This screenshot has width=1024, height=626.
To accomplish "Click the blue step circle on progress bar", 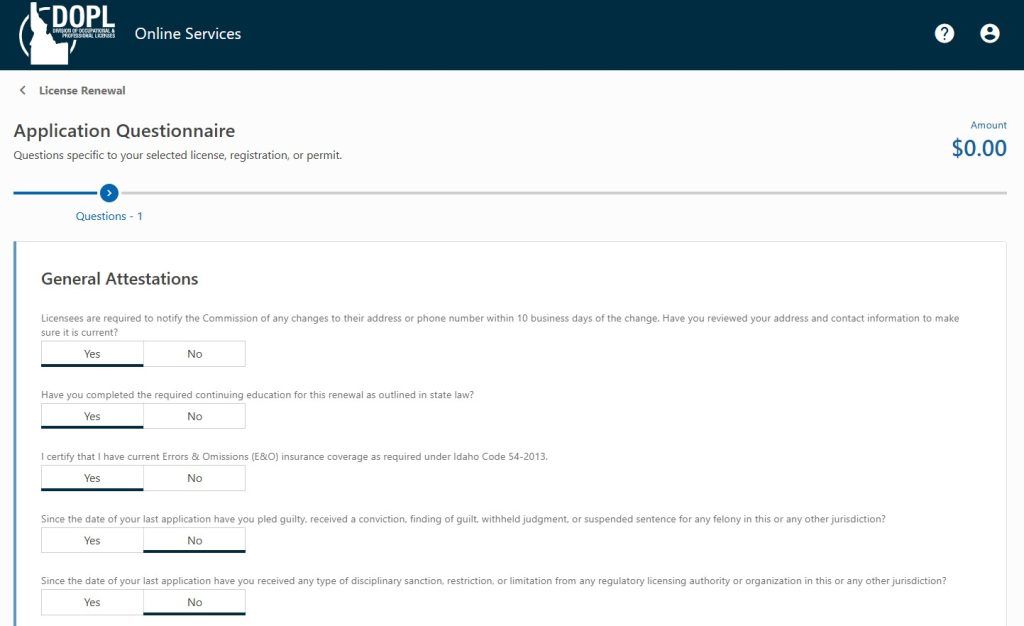I will pyautogui.click(x=109, y=193).
